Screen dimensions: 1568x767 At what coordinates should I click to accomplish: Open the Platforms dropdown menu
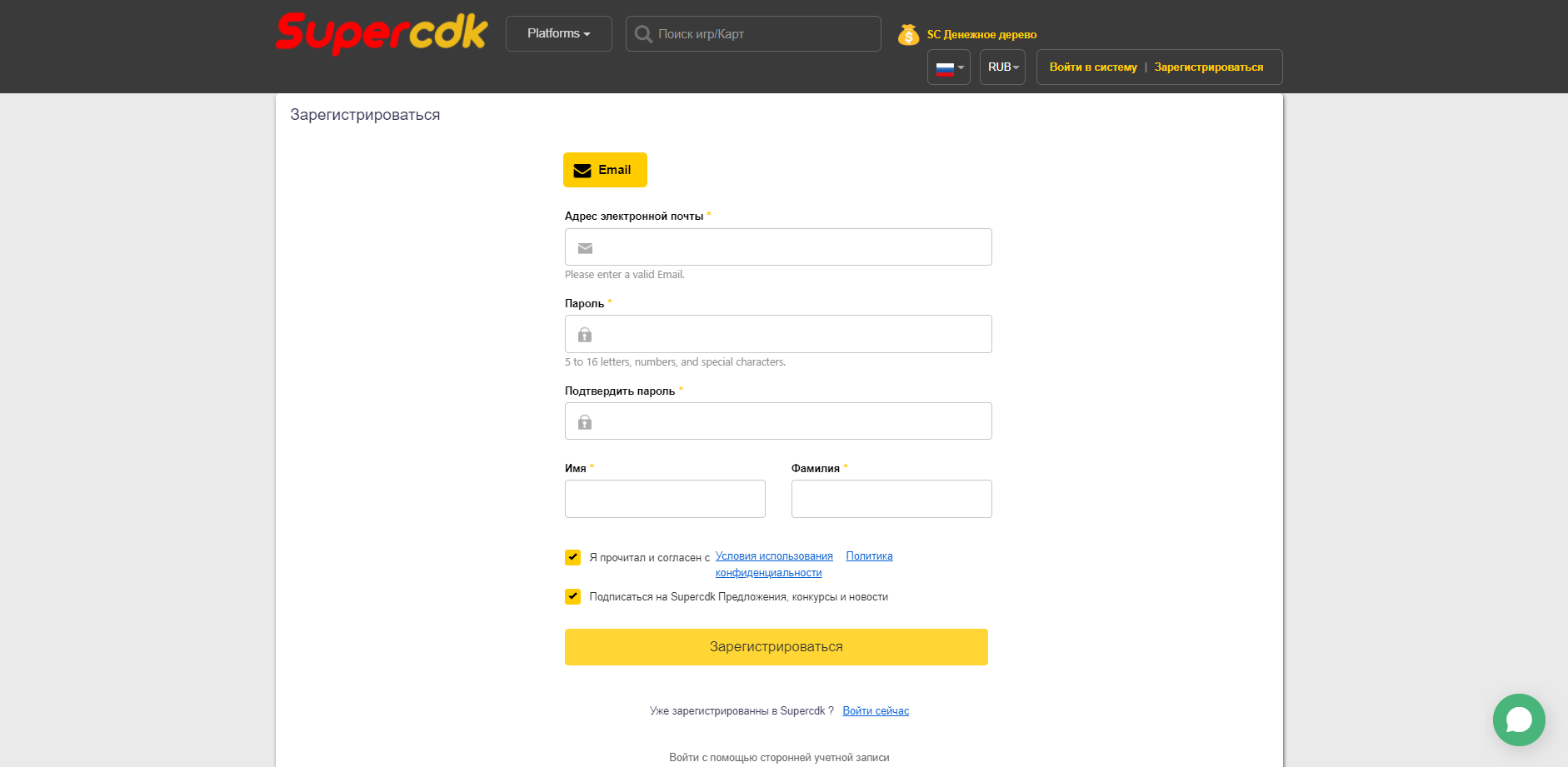coord(558,34)
